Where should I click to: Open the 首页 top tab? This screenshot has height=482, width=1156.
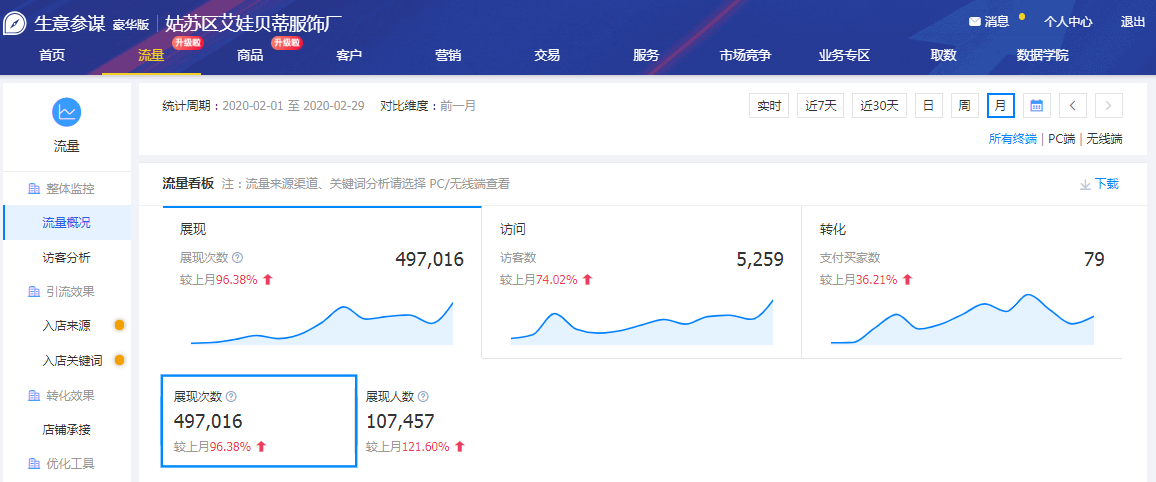(52, 55)
